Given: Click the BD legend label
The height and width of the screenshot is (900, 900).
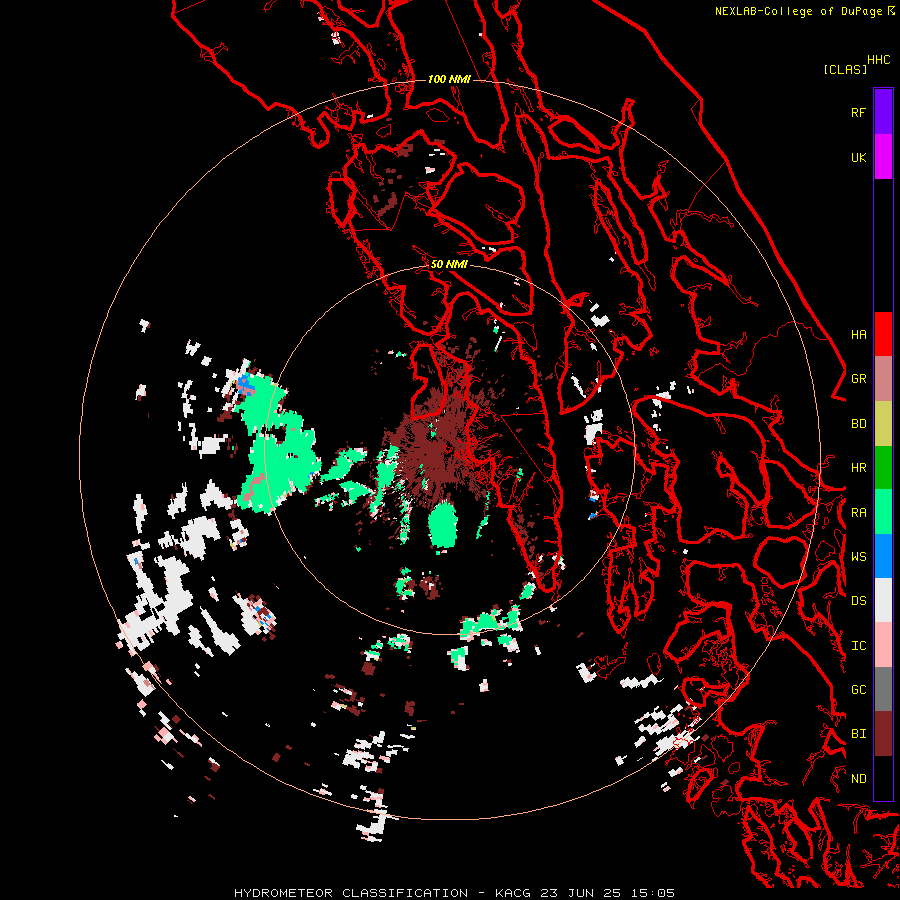Looking at the screenshot, I should (858, 424).
